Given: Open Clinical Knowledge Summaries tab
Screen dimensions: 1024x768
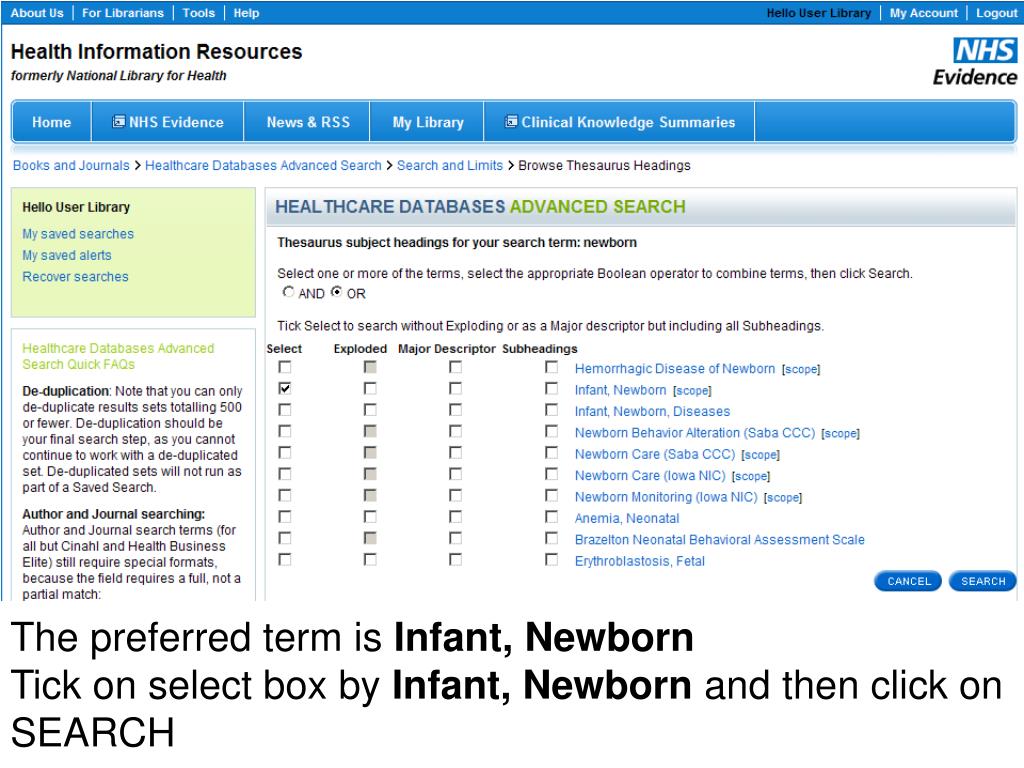Looking at the screenshot, I should [620, 122].
